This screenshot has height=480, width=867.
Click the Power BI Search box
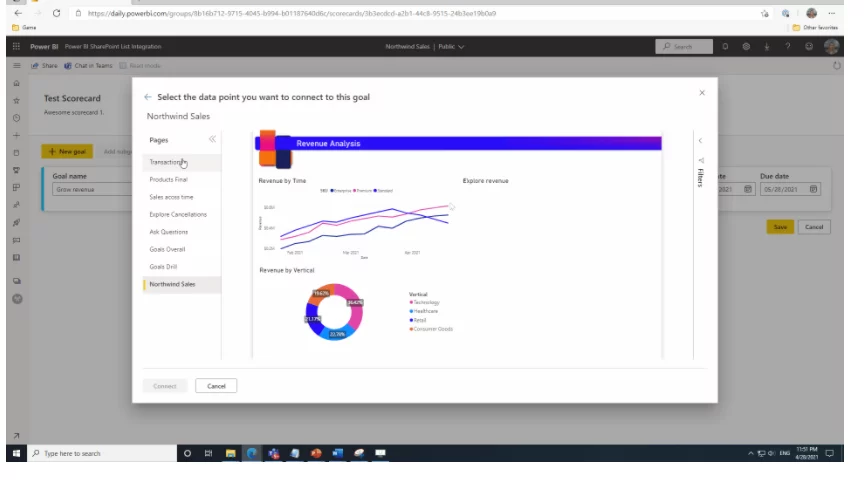point(684,46)
